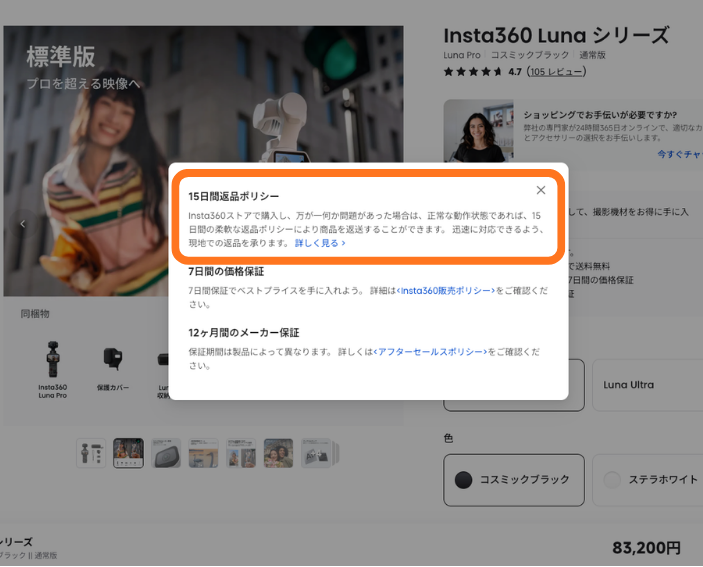The width and height of the screenshot is (703, 567).
Task: Click the 7日間の価格保証 heading in popup
Action: (226, 272)
